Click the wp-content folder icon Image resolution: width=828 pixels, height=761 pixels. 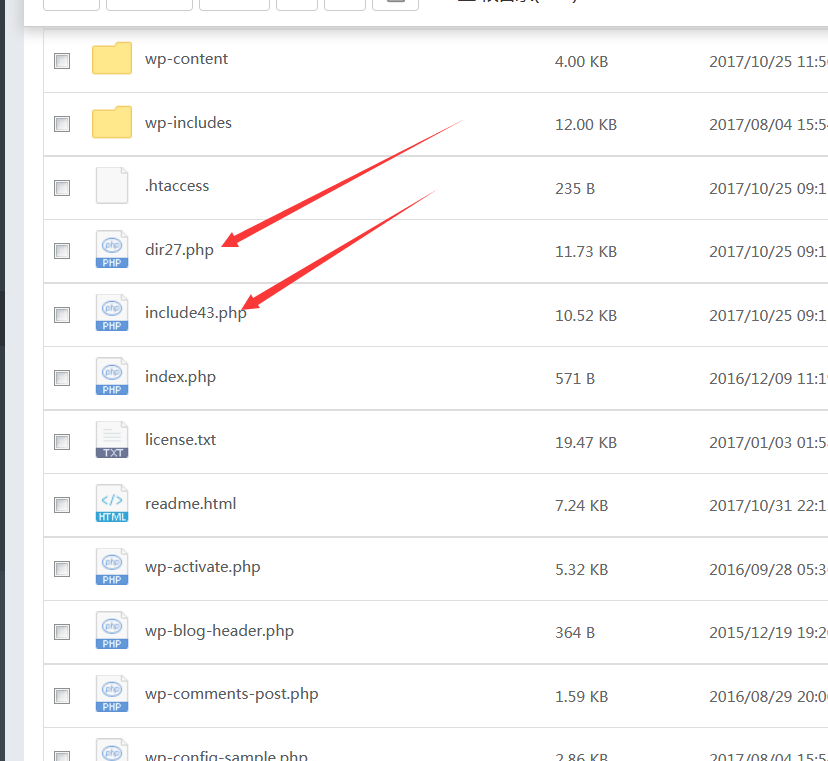[111, 58]
